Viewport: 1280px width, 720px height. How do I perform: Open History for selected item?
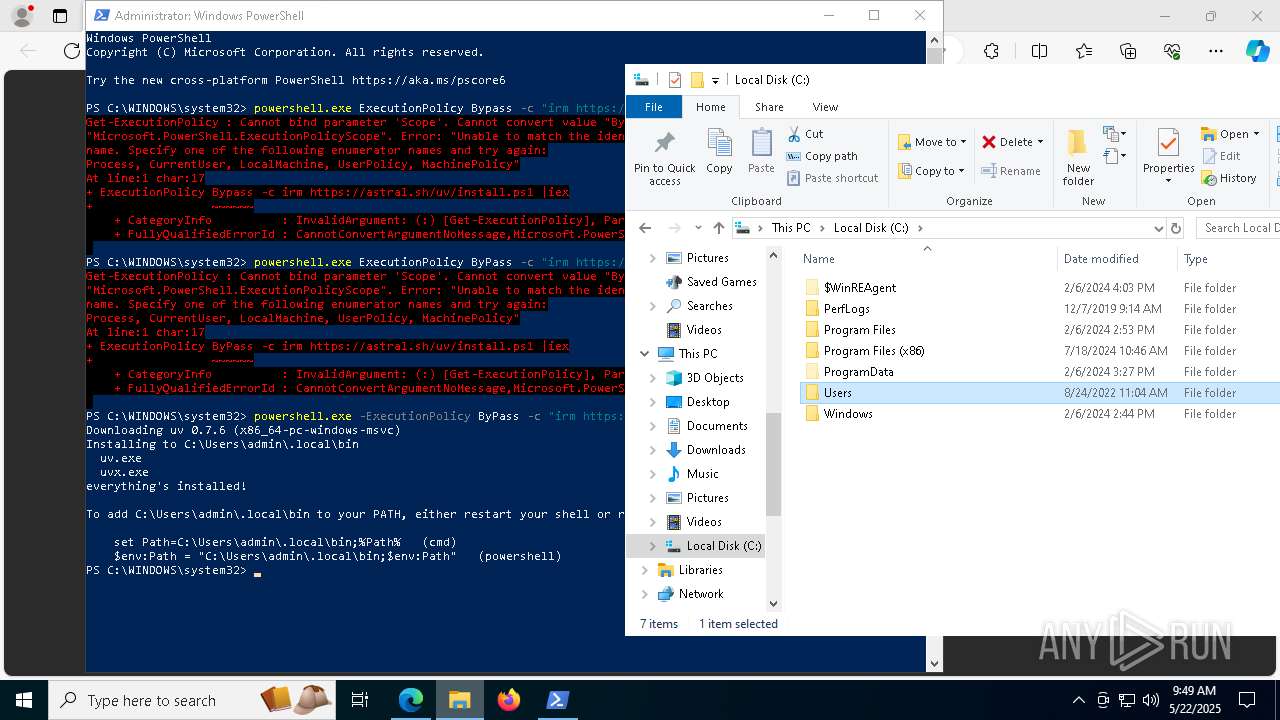(x=1229, y=178)
